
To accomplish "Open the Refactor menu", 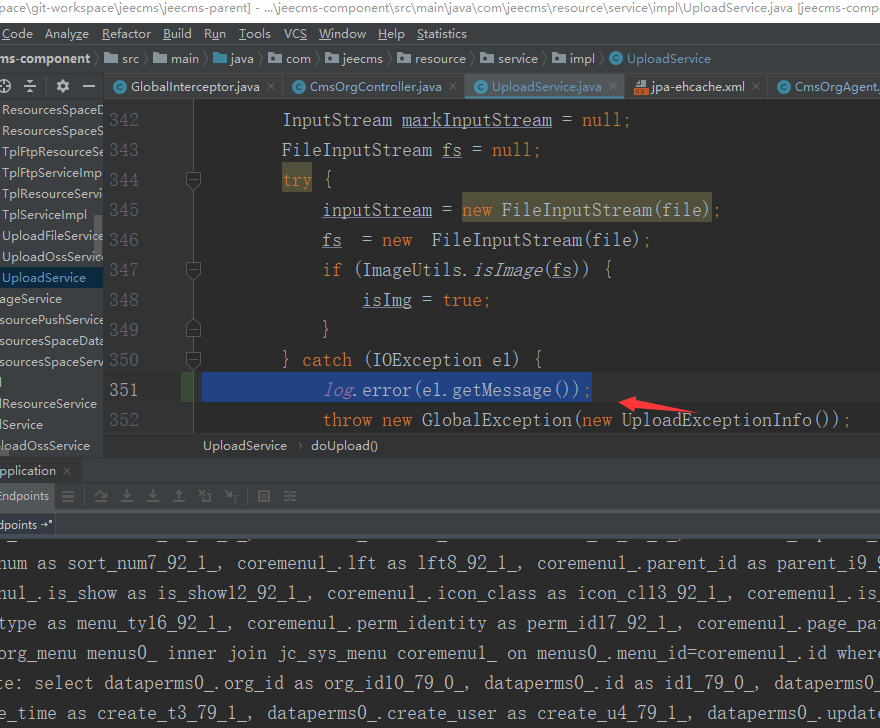I will tap(126, 34).
